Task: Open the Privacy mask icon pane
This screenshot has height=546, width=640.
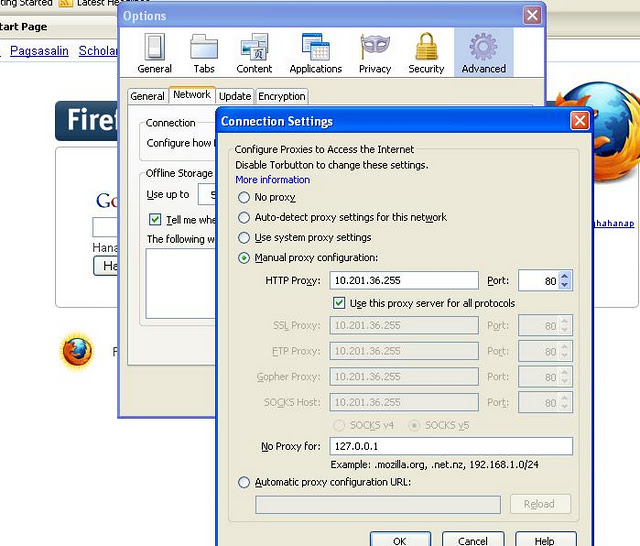Action: click(375, 53)
